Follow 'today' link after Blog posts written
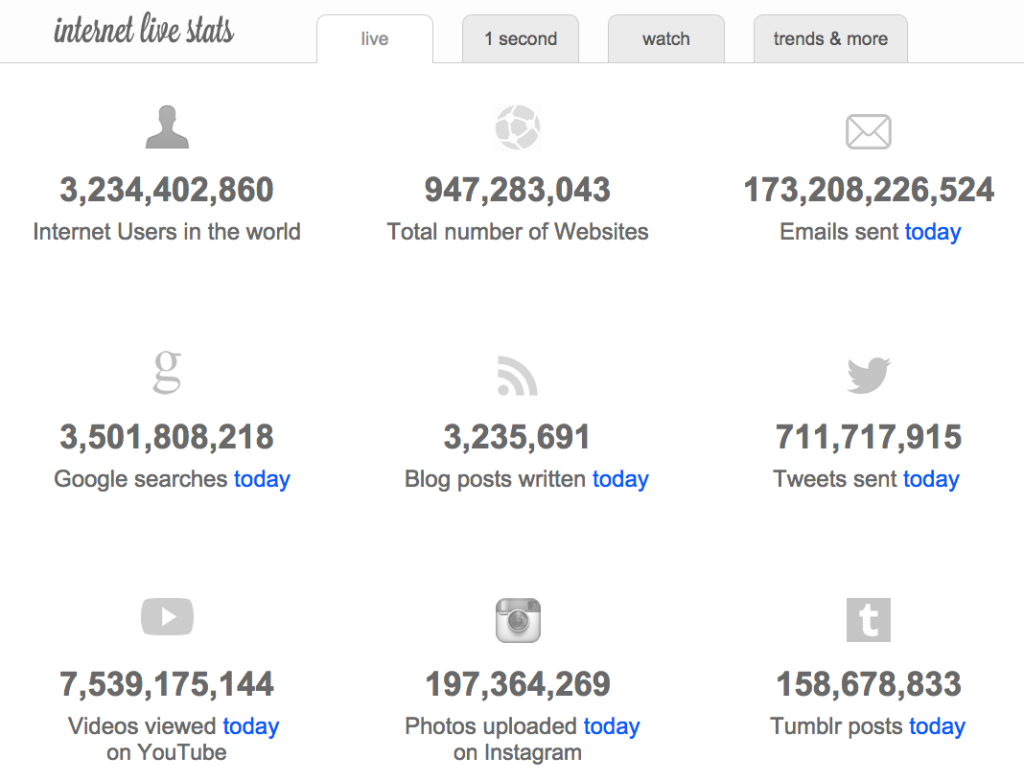 coord(620,479)
